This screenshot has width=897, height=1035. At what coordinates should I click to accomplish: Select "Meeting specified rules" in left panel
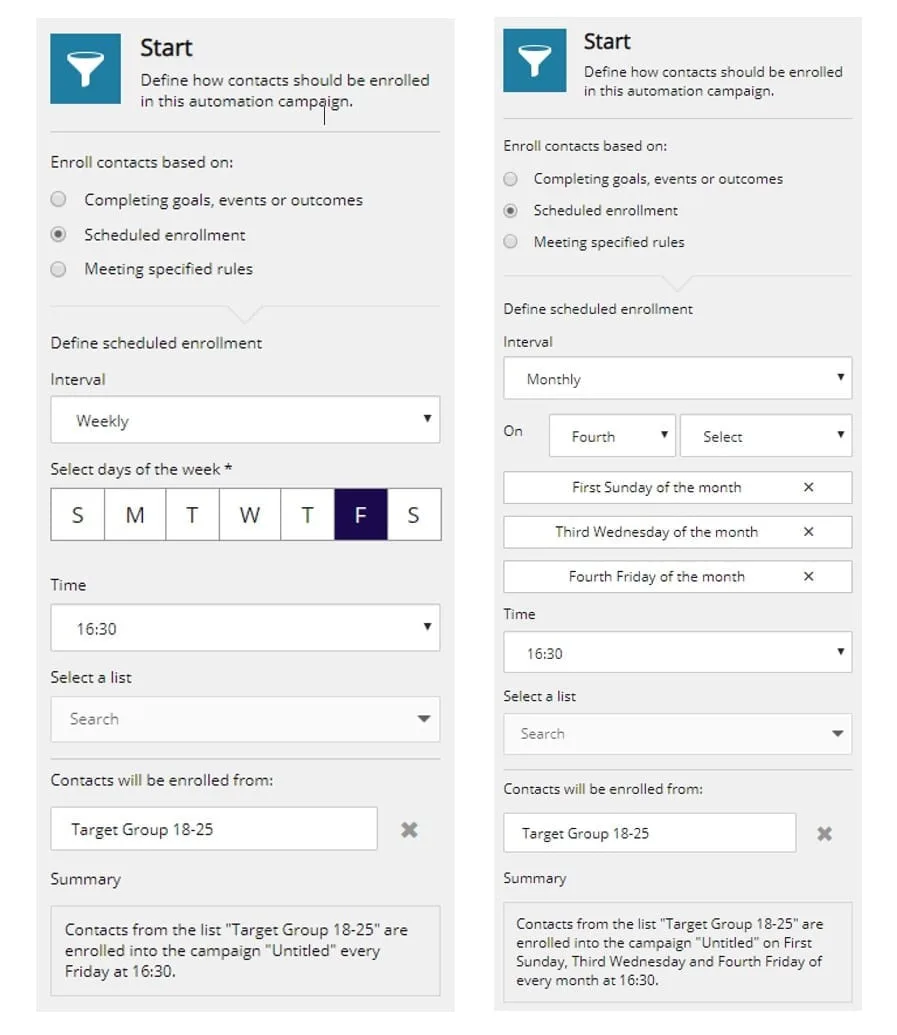pyautogui.click(x=57, y=269)
